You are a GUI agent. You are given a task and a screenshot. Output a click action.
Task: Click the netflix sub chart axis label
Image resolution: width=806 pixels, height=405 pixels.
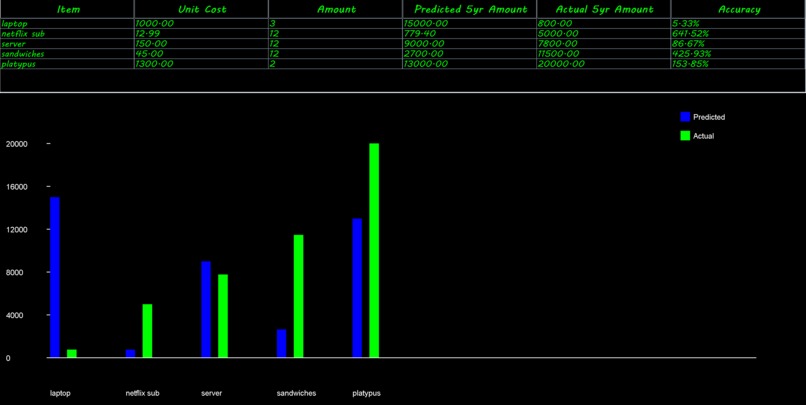(x=142, y=393)
